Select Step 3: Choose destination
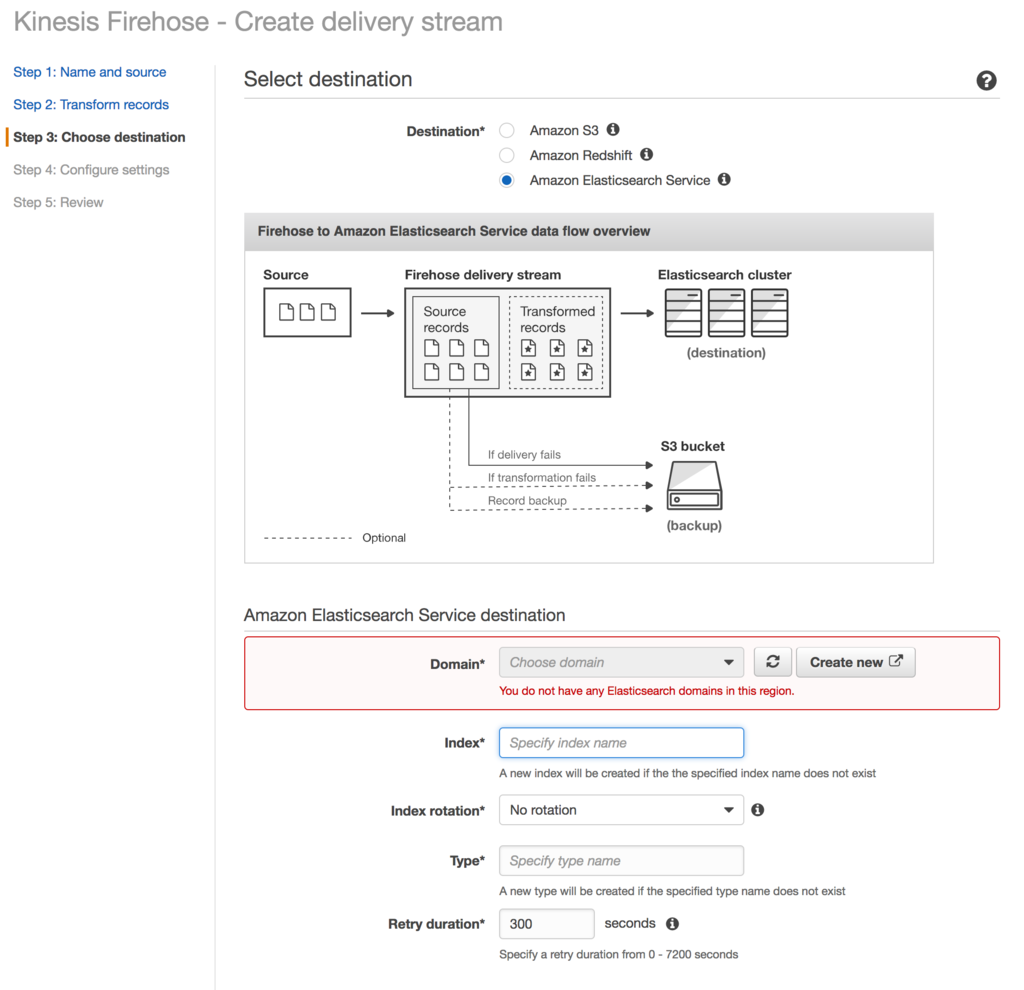This screenshot has width=1024, height=990. coord(99,137)
